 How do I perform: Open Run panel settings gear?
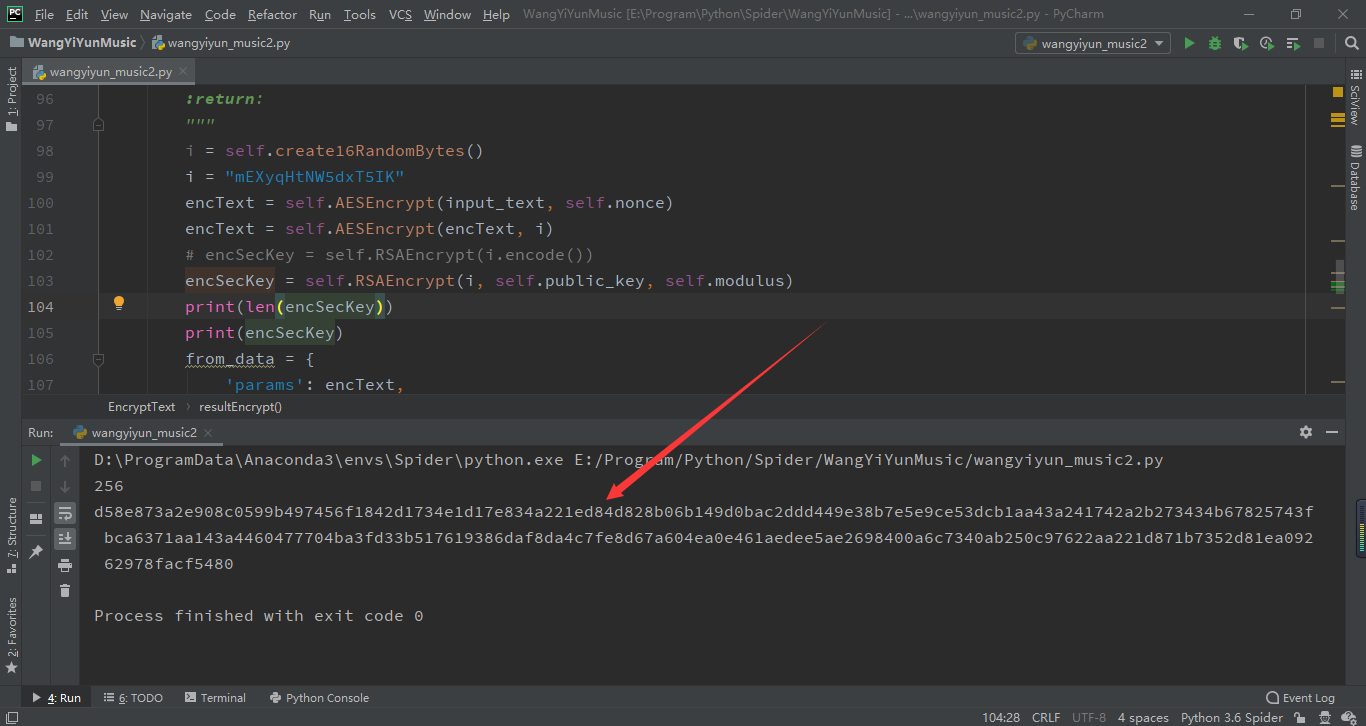[1306, 432]
